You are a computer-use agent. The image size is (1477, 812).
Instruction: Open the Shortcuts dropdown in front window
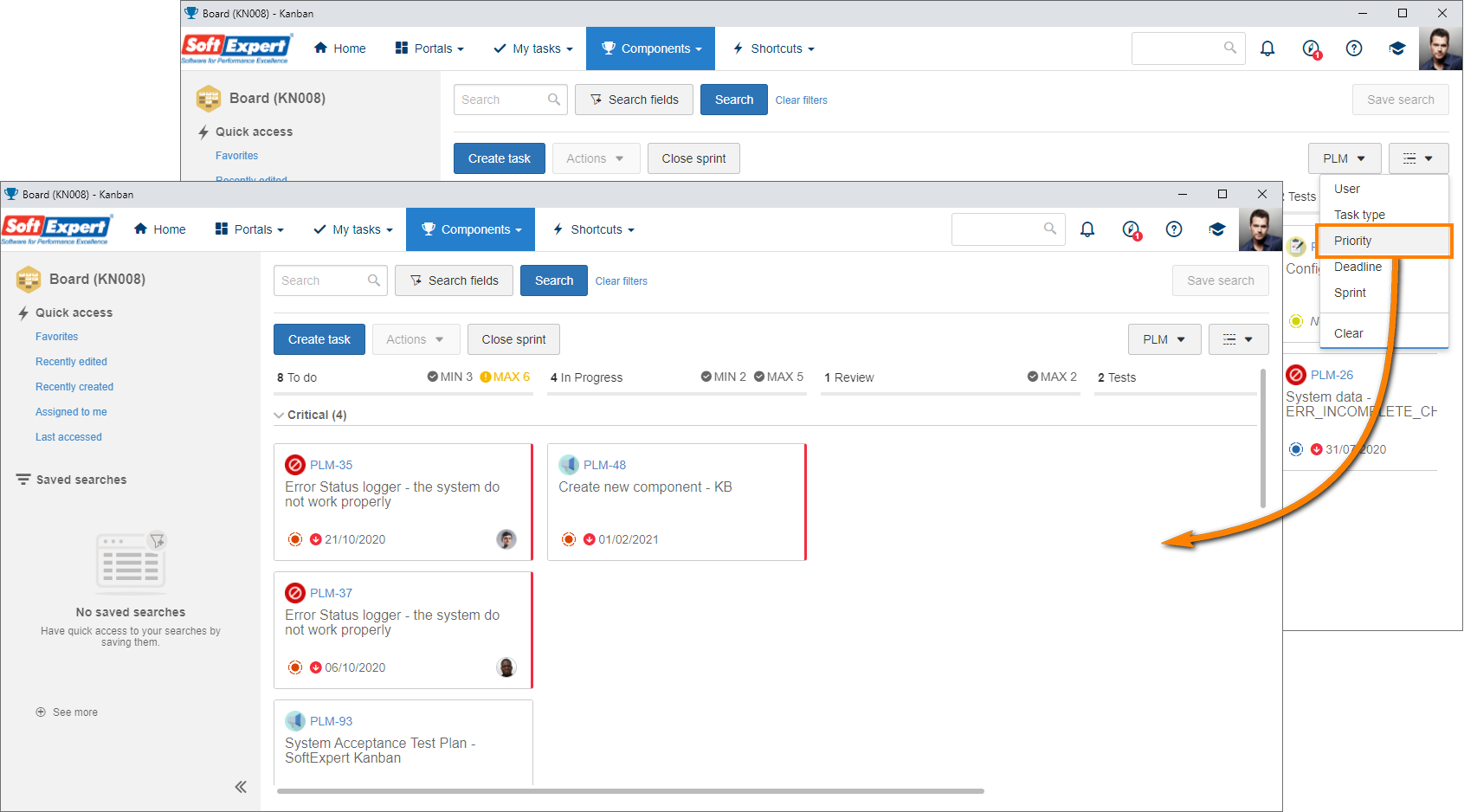pos(594,229)
